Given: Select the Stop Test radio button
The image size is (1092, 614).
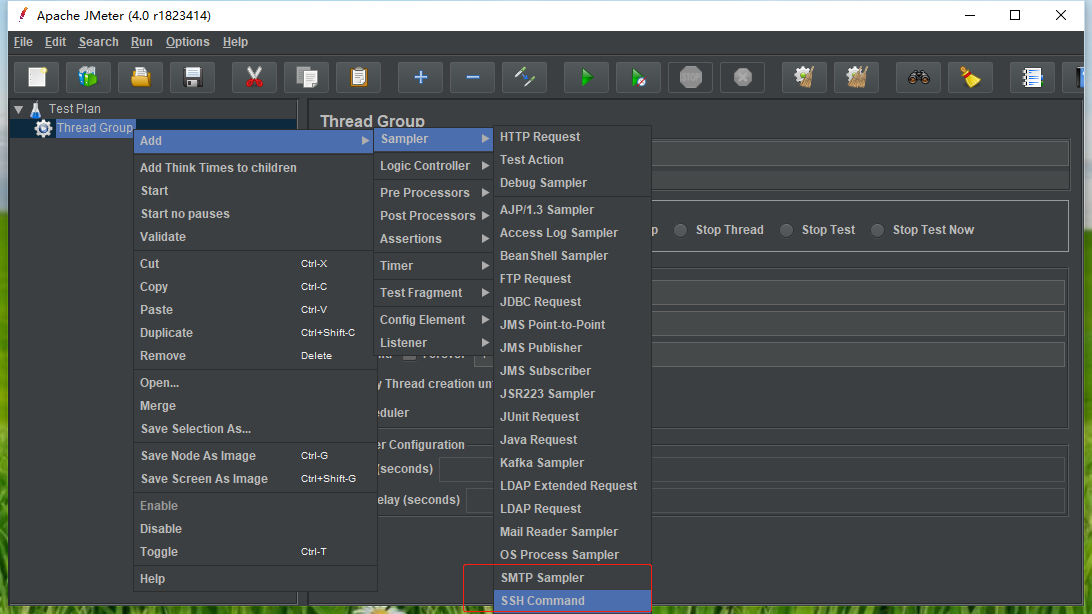Looking at the screenshot, I should [x=786, y=229].
